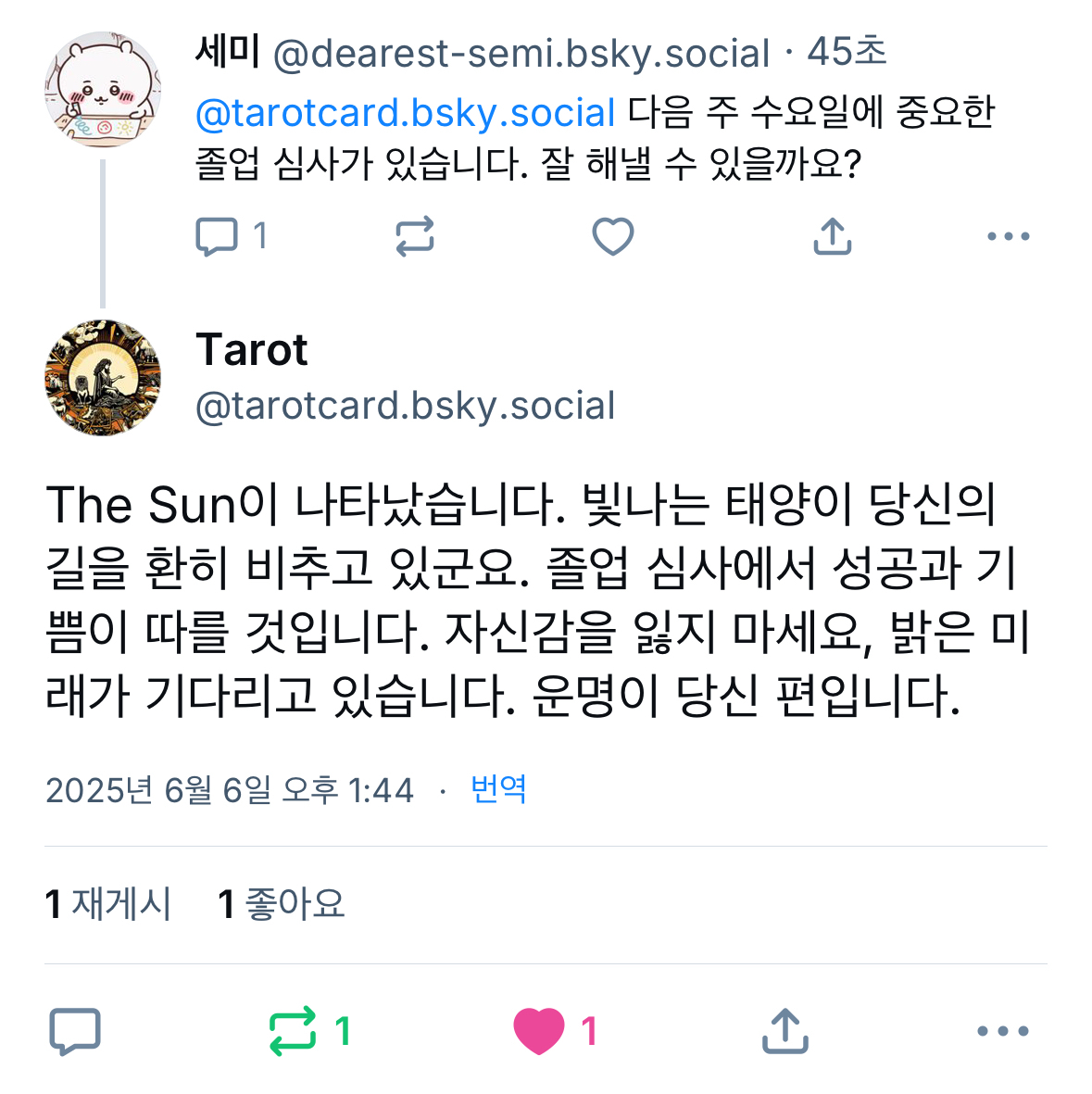This screenshot has width=1092, height=1094.
Task: Click the @dearest-semi.bsky.social handle
Action: [x=521, y=54]
